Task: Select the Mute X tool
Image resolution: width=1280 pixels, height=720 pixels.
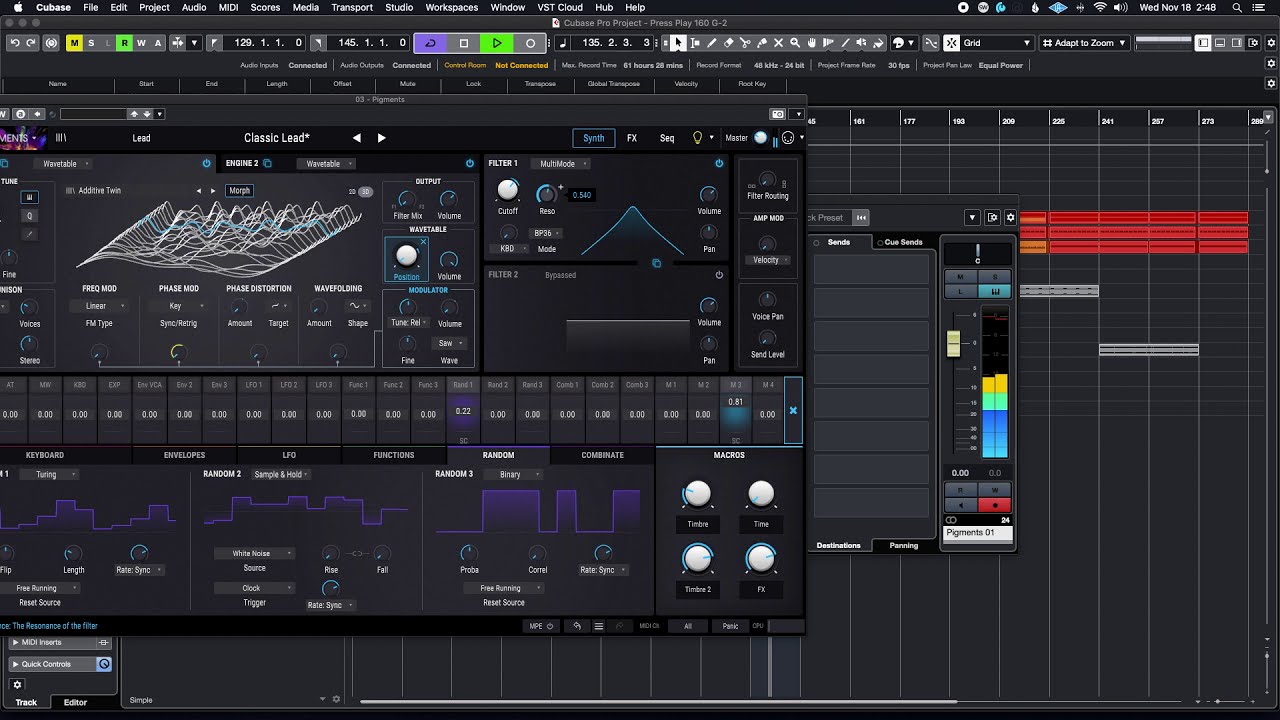Action: tap(778, 43)
